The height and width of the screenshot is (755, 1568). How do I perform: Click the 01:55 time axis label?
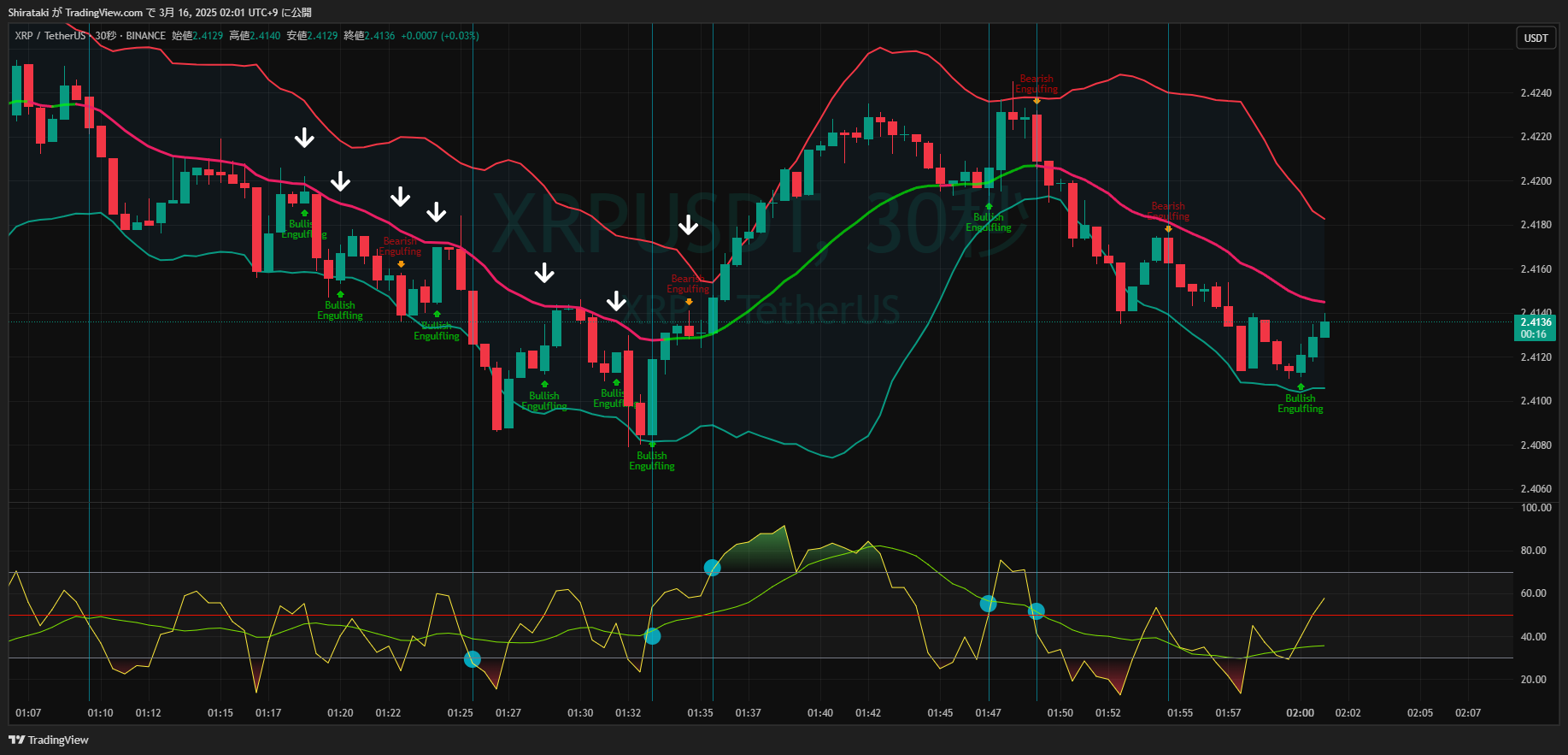[1180, 713]
